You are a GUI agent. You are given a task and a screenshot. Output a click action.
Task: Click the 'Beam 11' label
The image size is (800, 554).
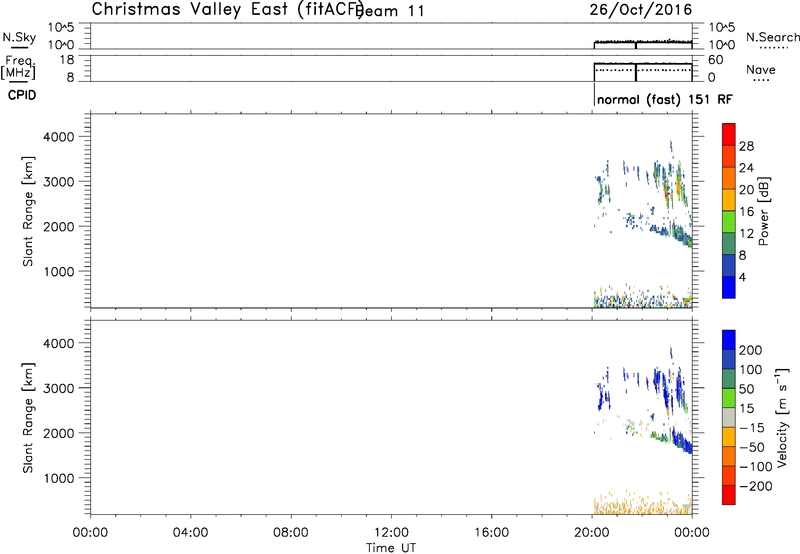click(391, 11)
